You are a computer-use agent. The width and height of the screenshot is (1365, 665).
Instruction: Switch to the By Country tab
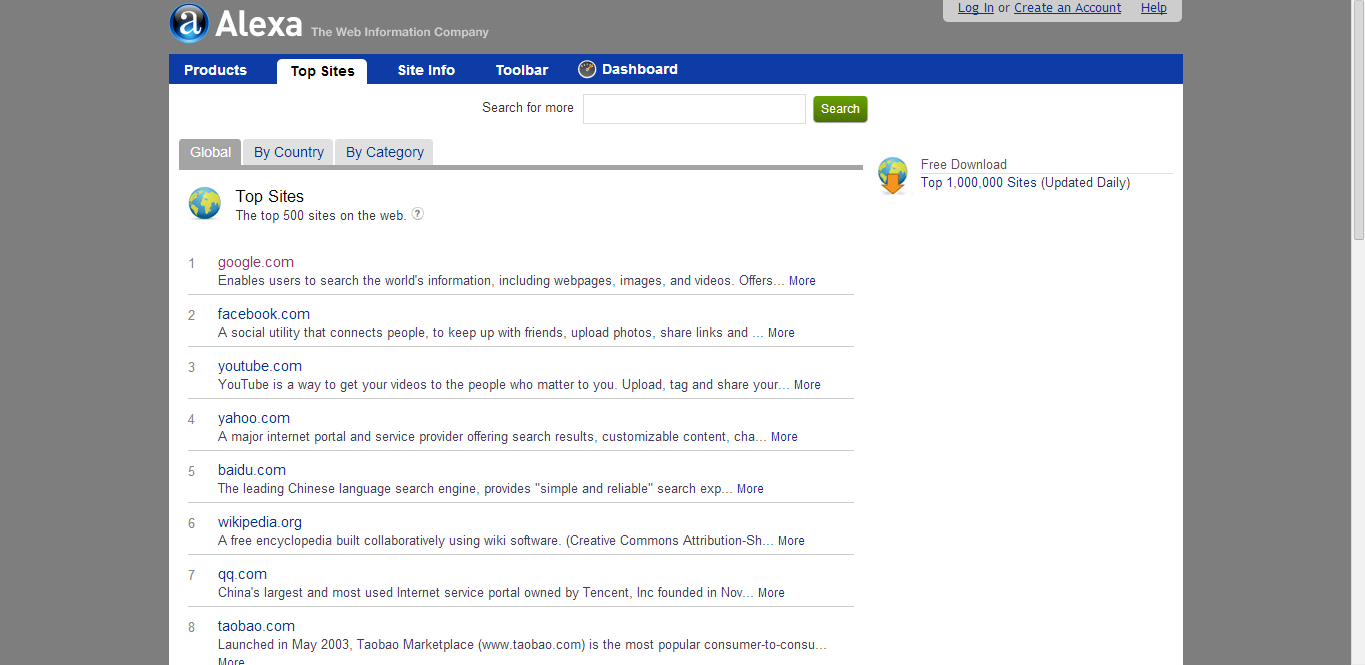289,152
